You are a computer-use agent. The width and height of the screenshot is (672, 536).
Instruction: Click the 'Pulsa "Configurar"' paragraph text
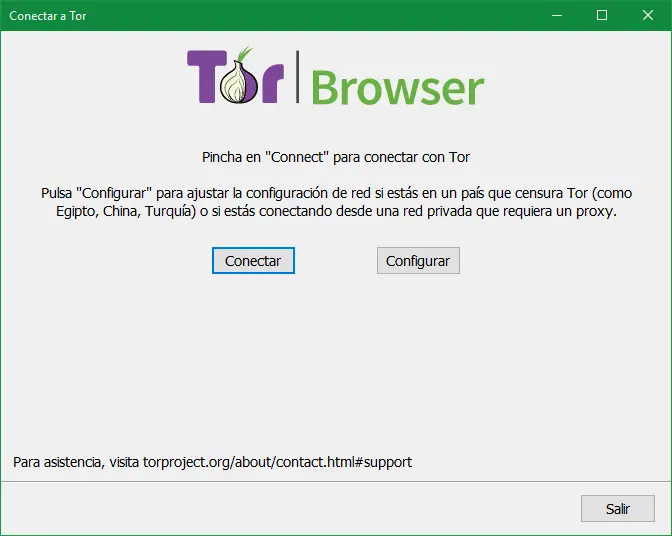pos(336,202)
